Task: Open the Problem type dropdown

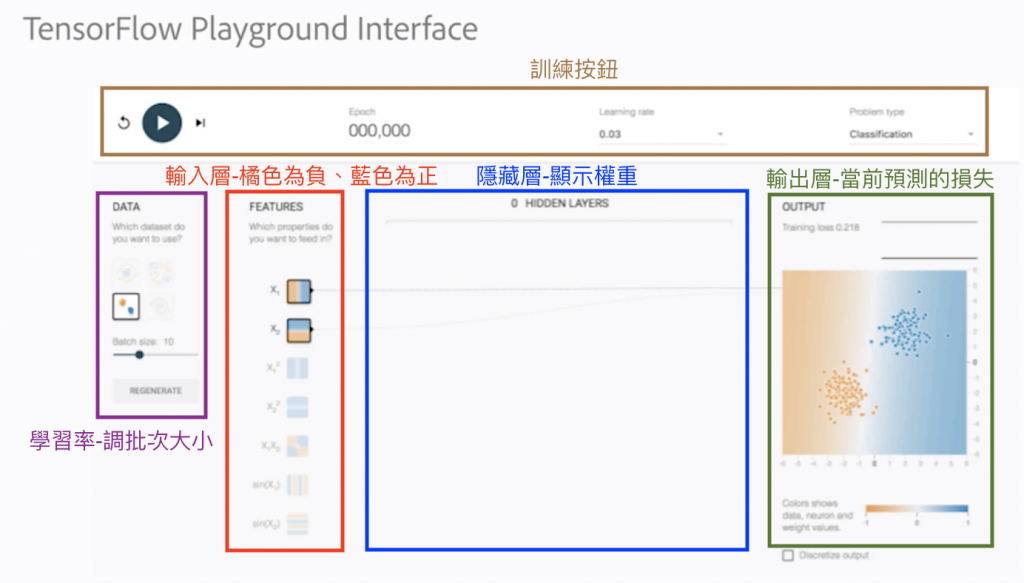Action: 911,134
